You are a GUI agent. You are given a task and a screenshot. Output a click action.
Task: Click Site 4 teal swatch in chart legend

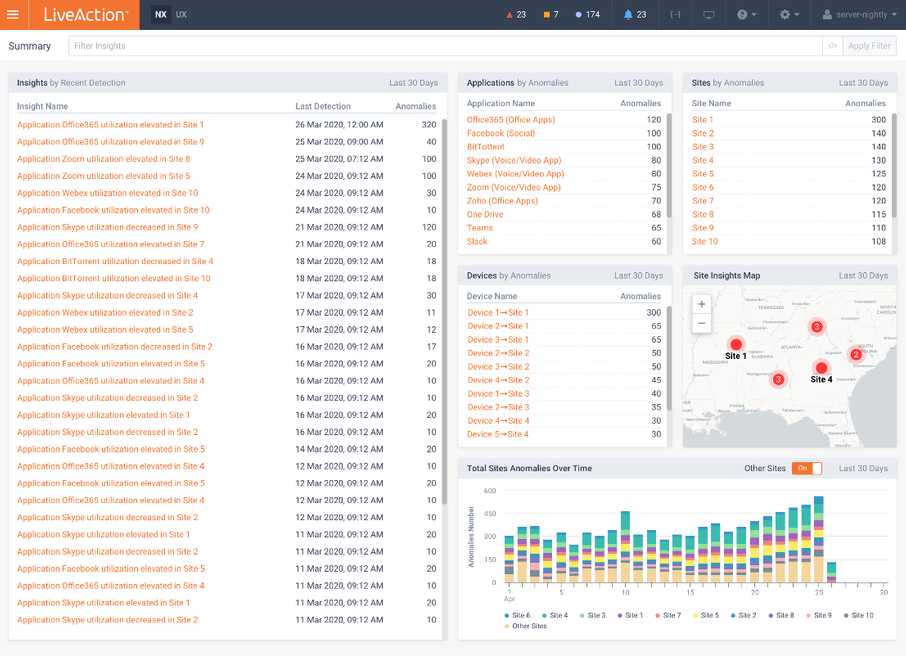(544, 616)
